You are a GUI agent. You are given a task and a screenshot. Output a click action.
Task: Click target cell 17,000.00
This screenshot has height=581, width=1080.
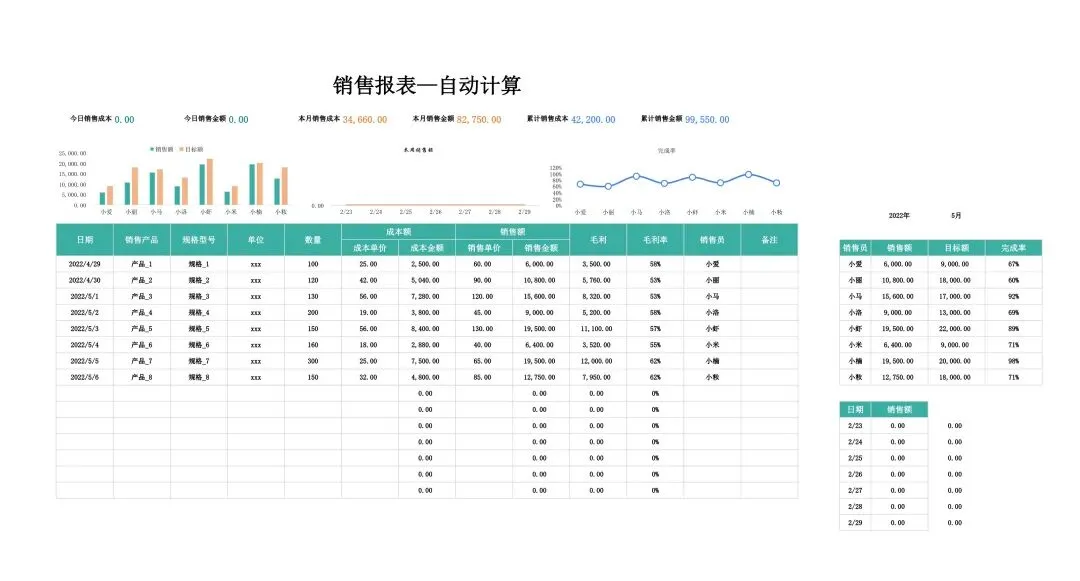pyautogui.click(x=955, y=297)
